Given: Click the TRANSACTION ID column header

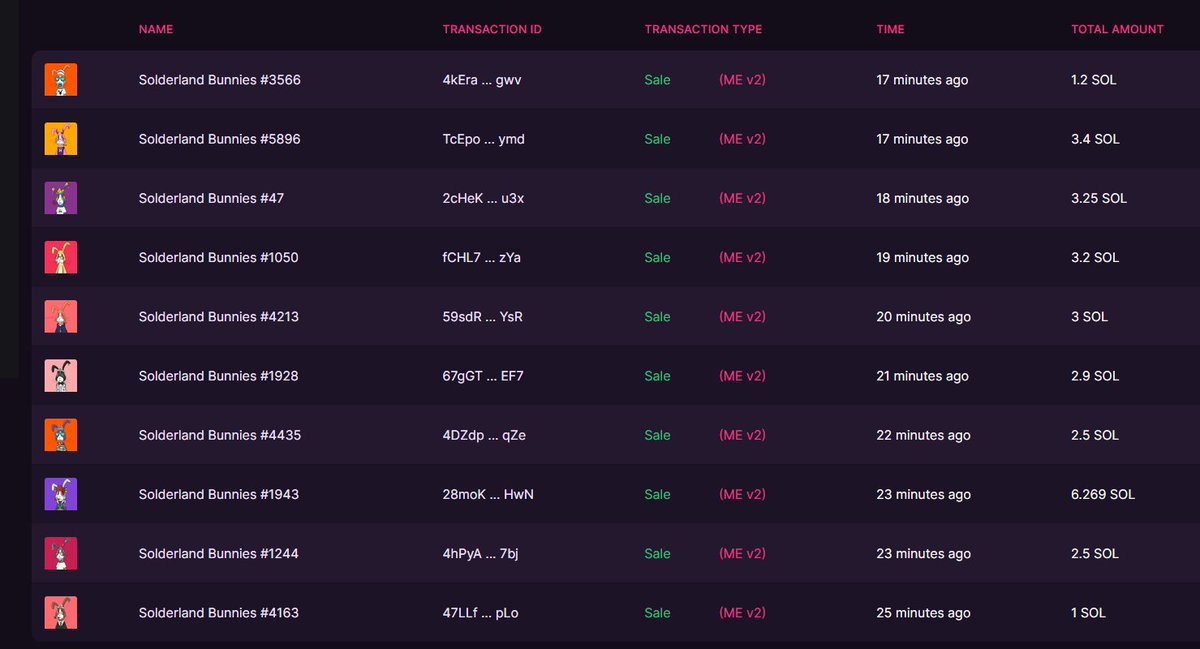Looking at the screenshot, I should 492,29.
